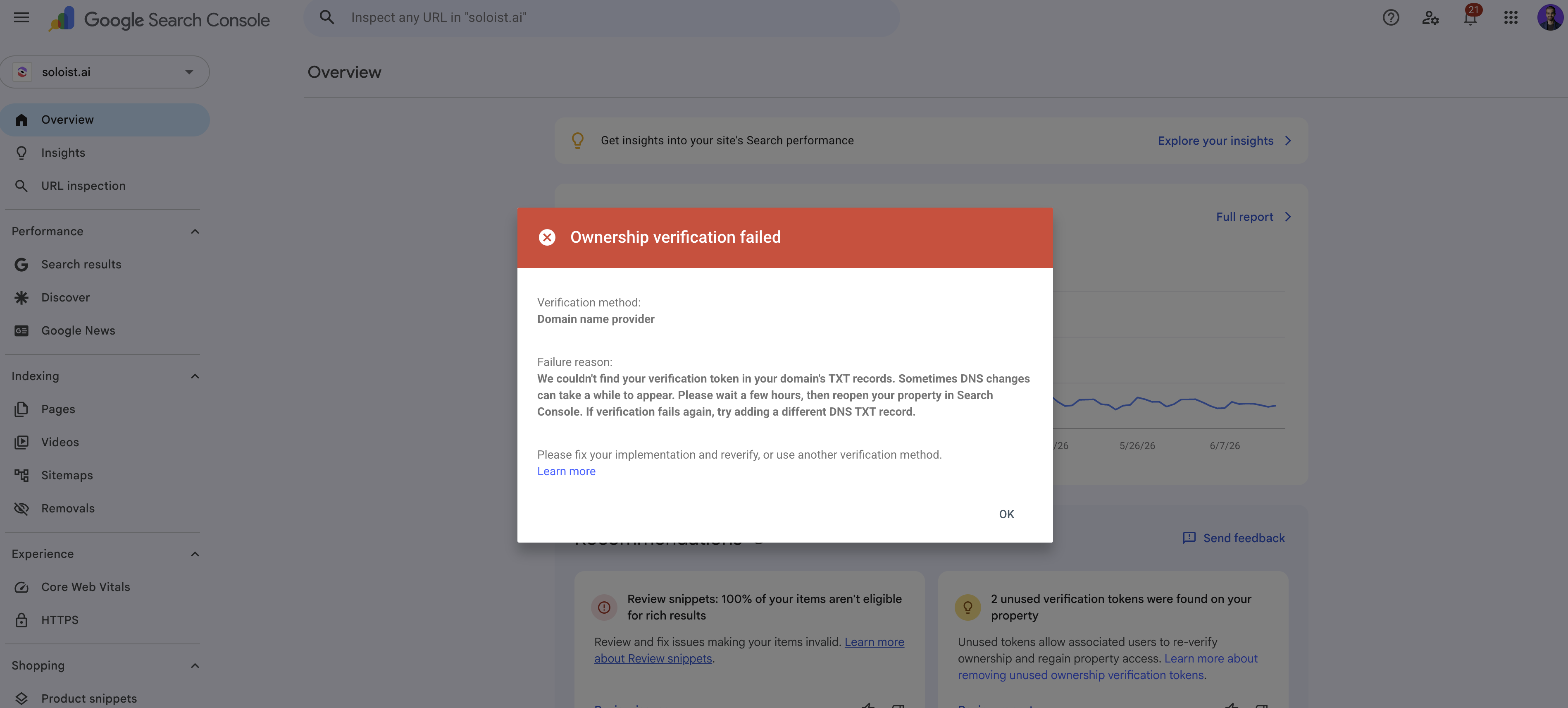Open the hamburger main menu
This screenshot has height=708, width=1568.
(21, 18)
